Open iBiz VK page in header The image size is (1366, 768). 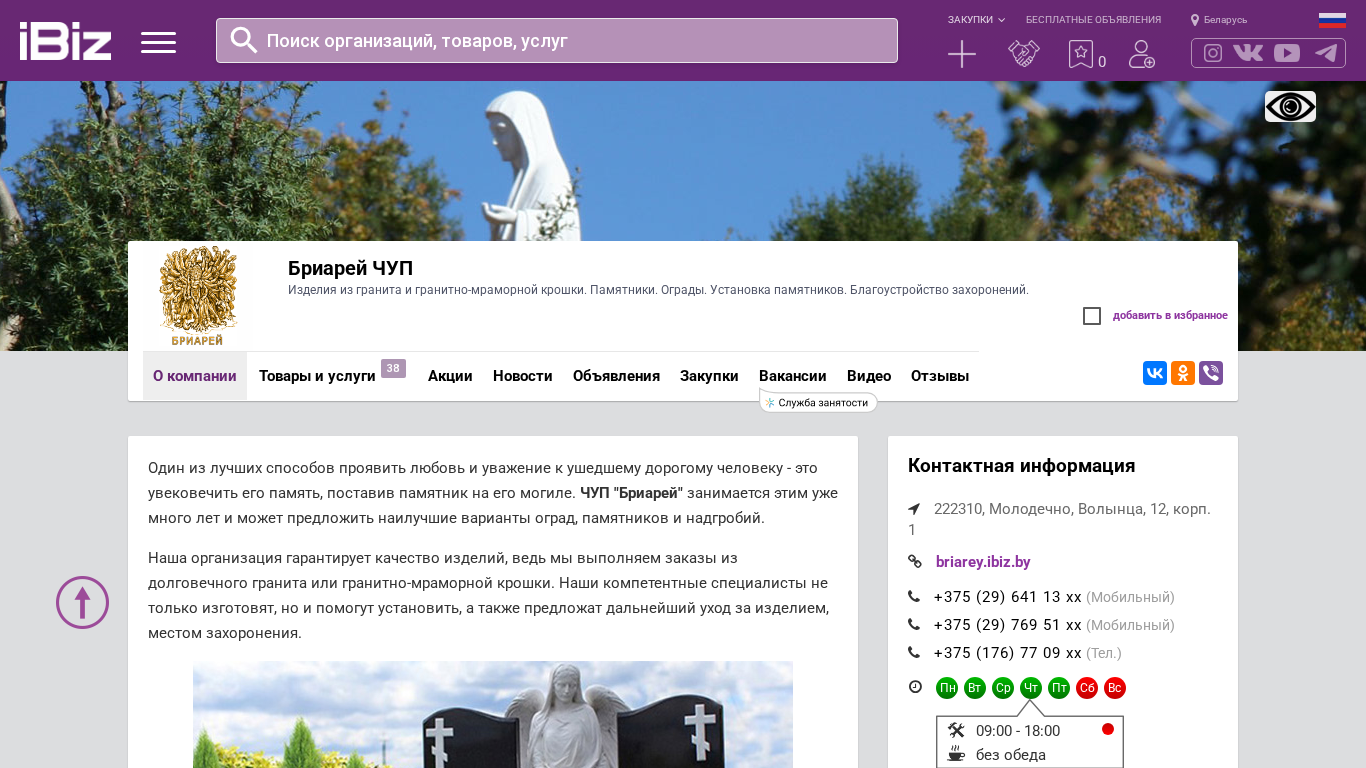click(x=1248, y=53)
